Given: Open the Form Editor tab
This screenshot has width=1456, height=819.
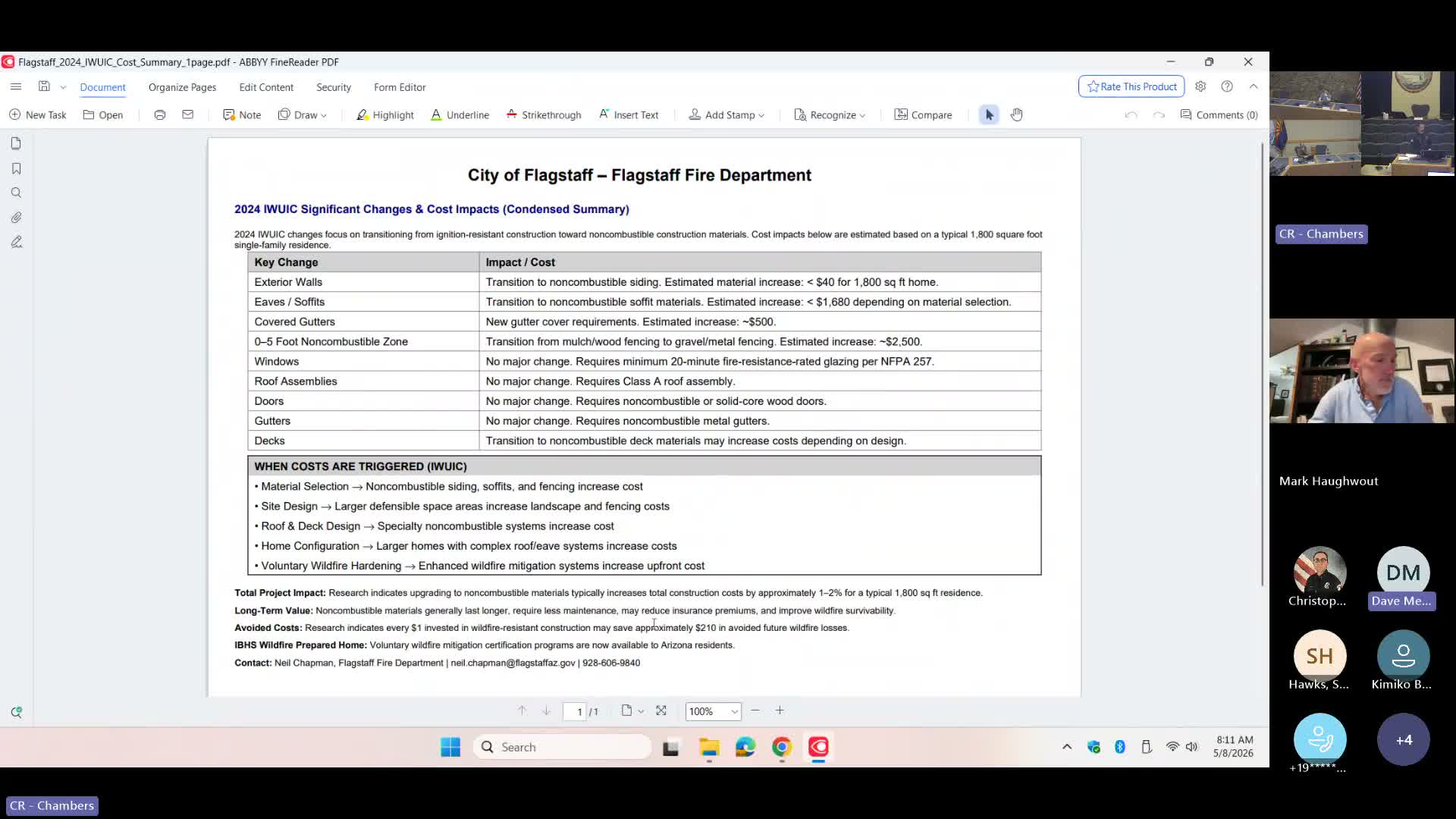Looking at the screenshot, I should tap(400, 87).
